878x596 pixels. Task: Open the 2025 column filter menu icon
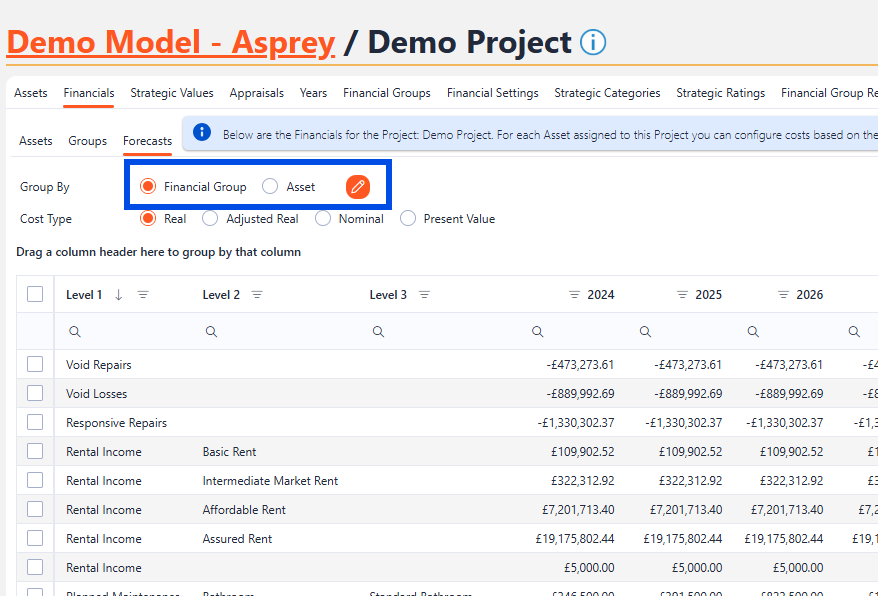(x=682, y=295)
